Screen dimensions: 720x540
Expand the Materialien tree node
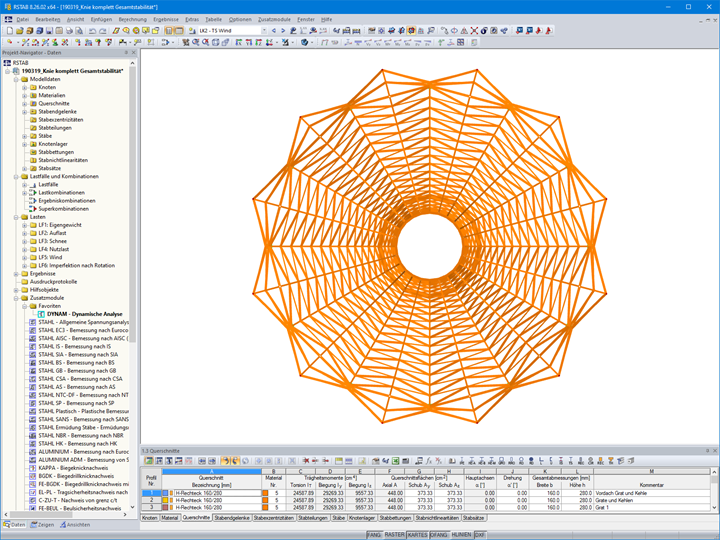click(24, 96)
